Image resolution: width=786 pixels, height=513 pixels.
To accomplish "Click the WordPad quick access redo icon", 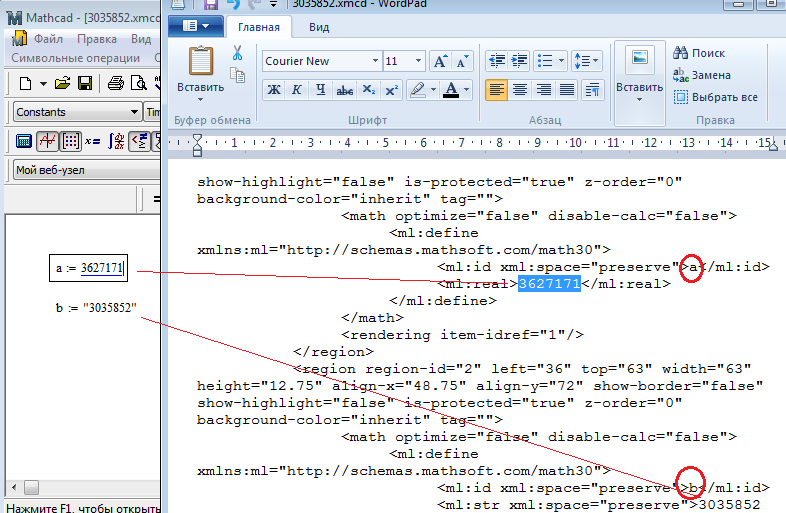I will coord(255,5).
